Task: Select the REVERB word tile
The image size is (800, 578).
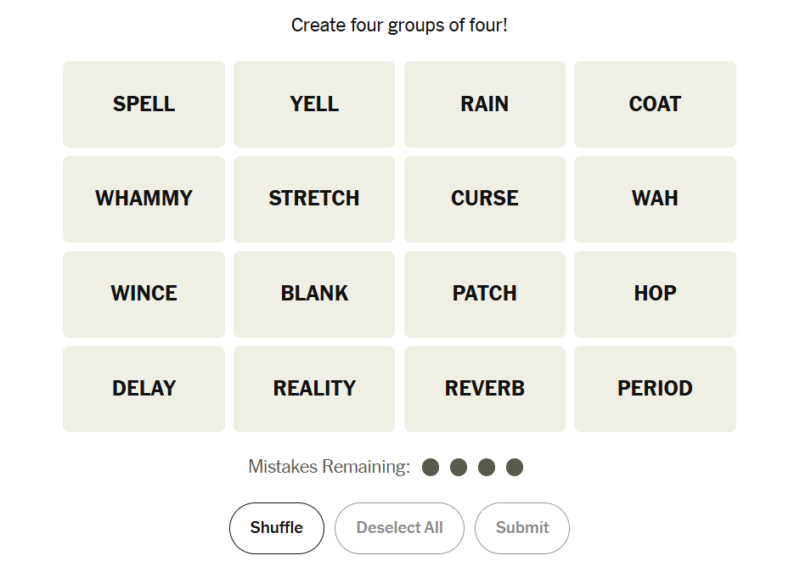Action: point(485,389)
